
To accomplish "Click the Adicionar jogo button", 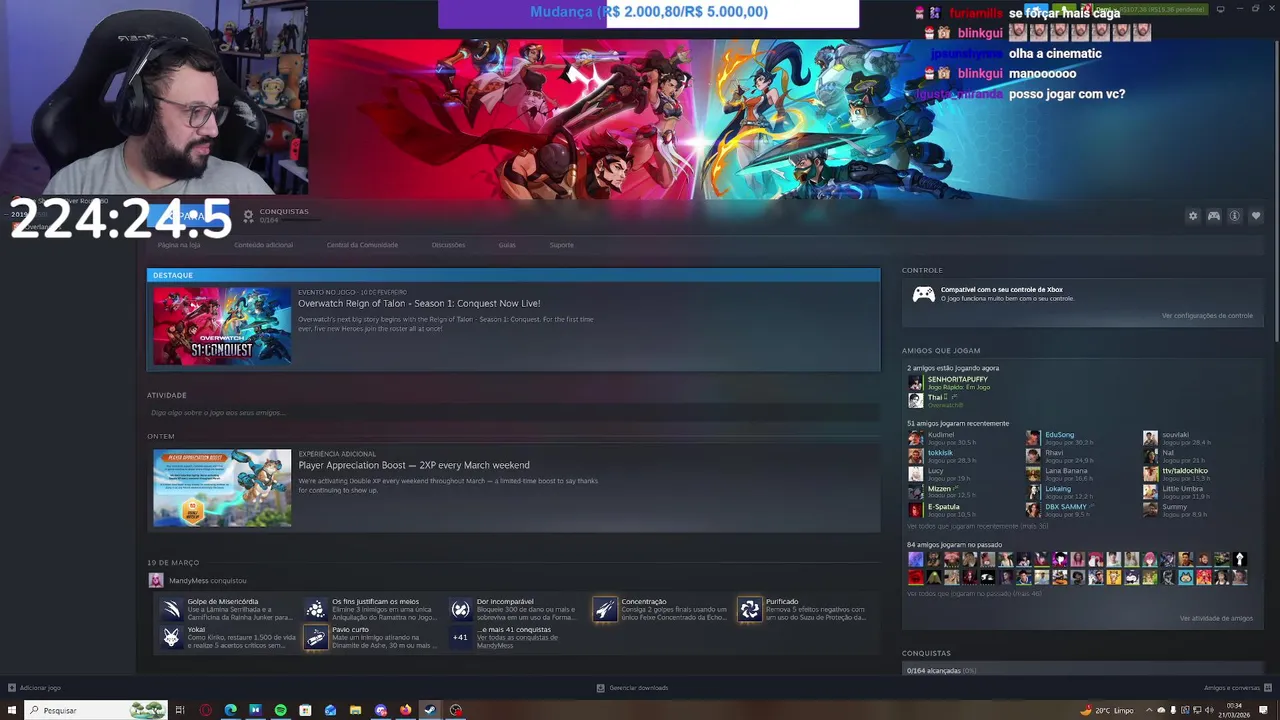I will tap(34, 688).
